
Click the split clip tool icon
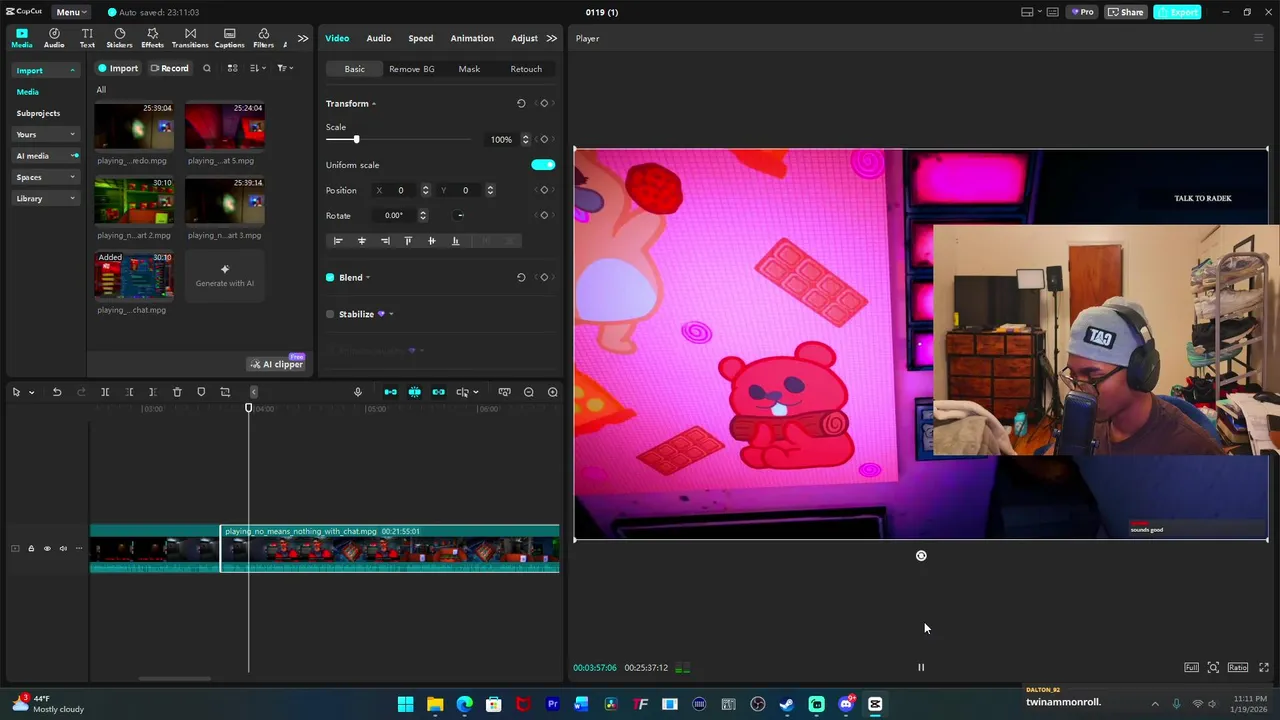[x=105, y=392]
